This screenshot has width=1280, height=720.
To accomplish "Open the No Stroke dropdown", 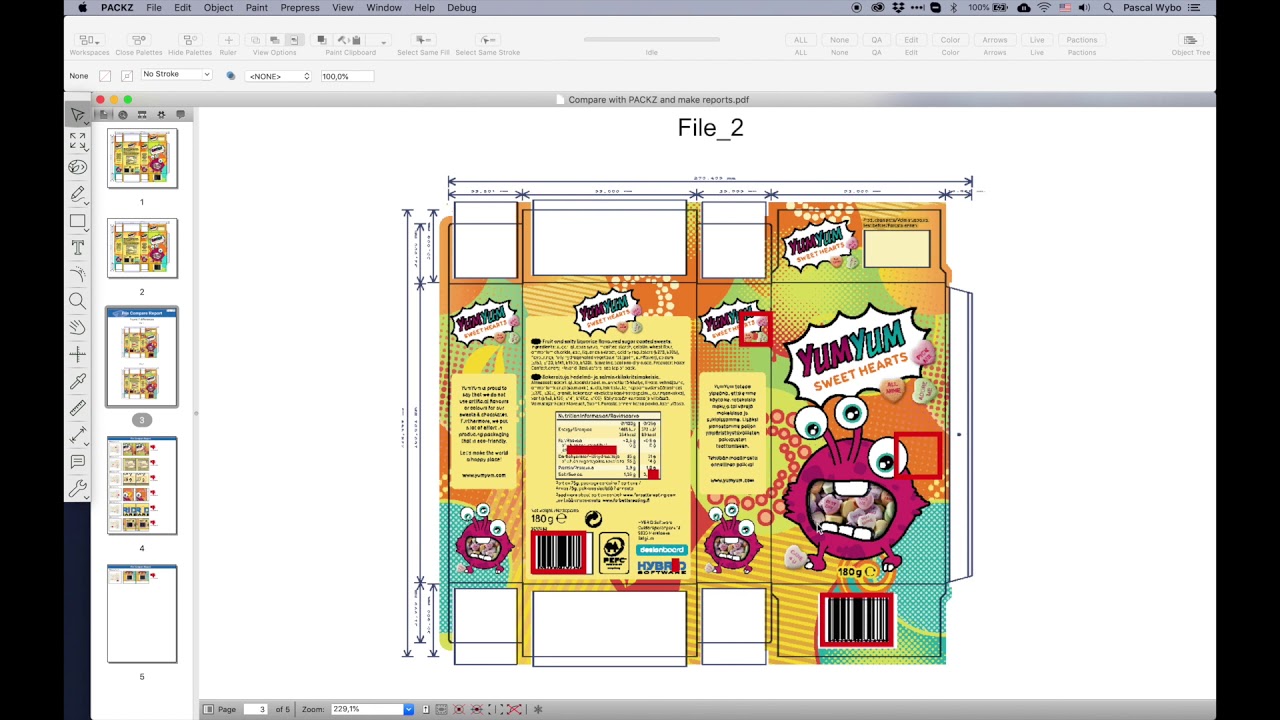I will pos(177,74).
